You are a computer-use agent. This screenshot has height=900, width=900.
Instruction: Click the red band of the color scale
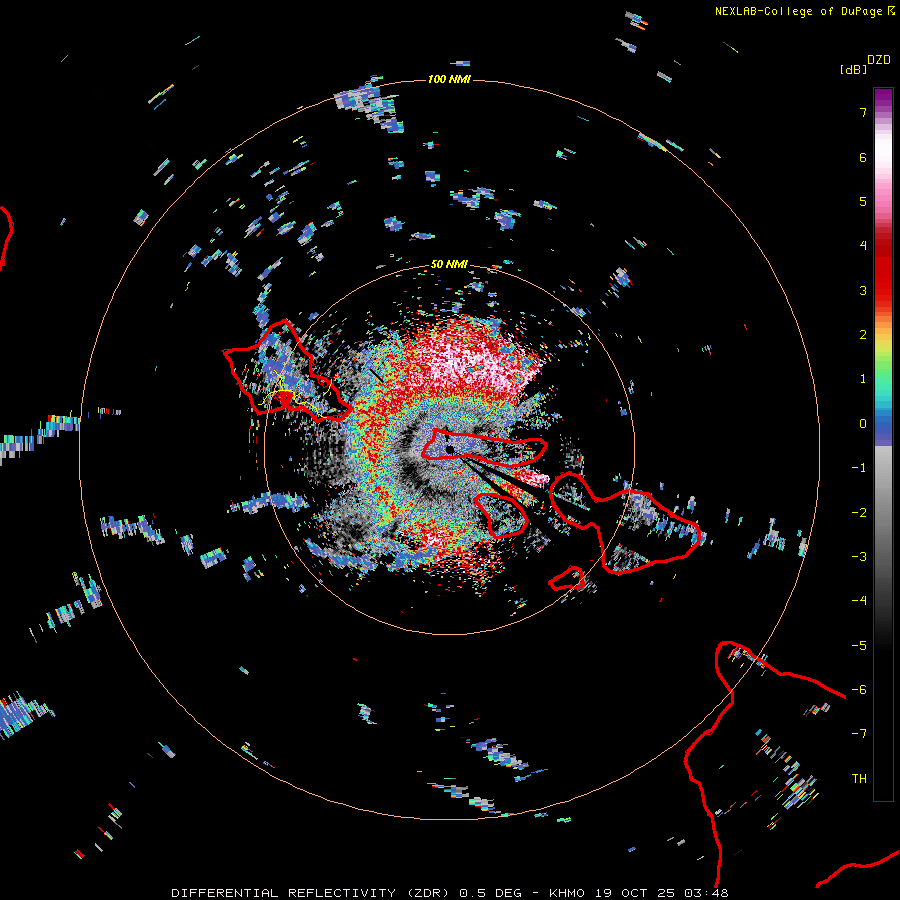883,270
